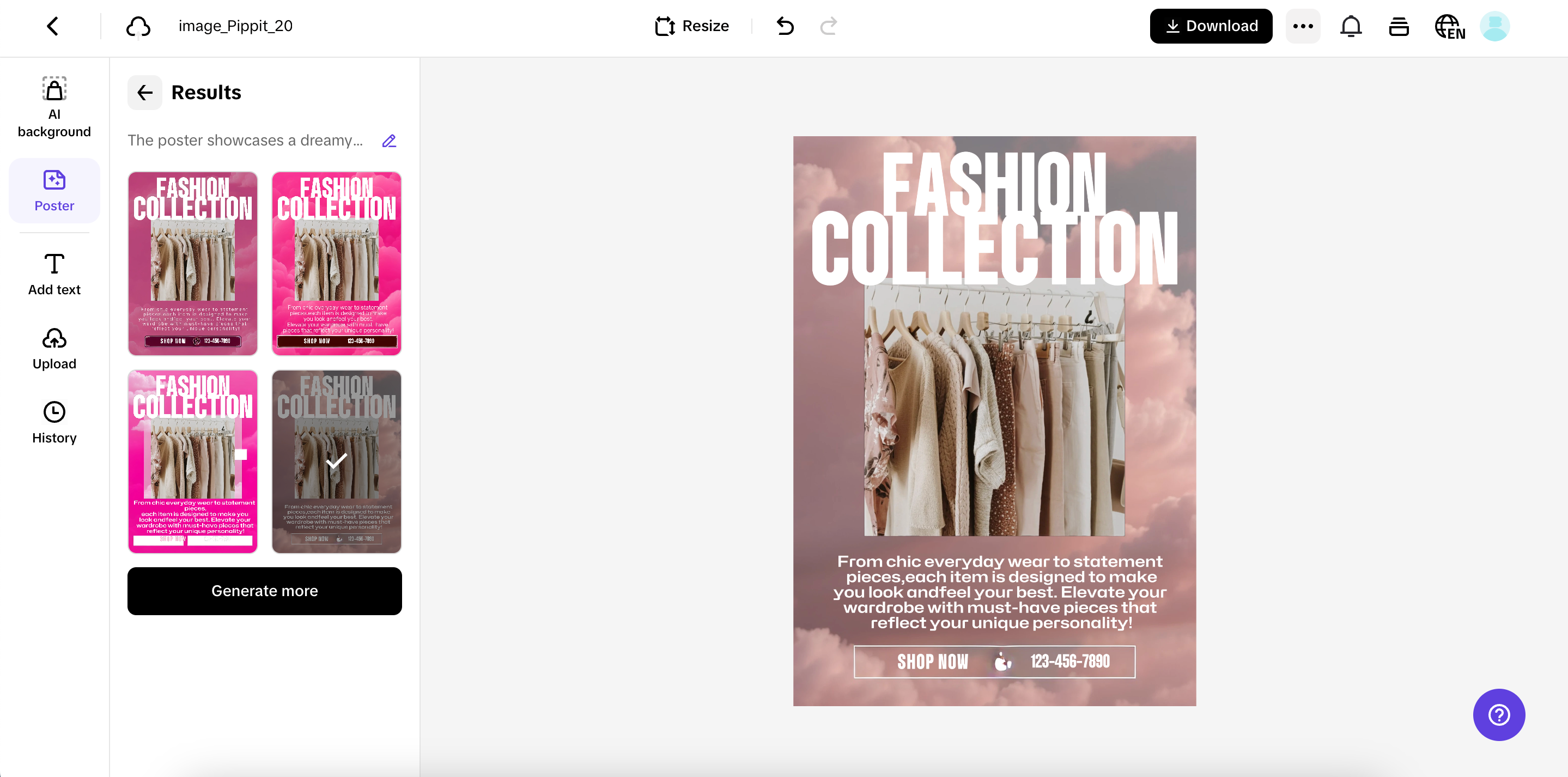Image resolution: width=1568 pixels, height=777 pixels.
Task: View generation History
Action: (x=54, y=421)
